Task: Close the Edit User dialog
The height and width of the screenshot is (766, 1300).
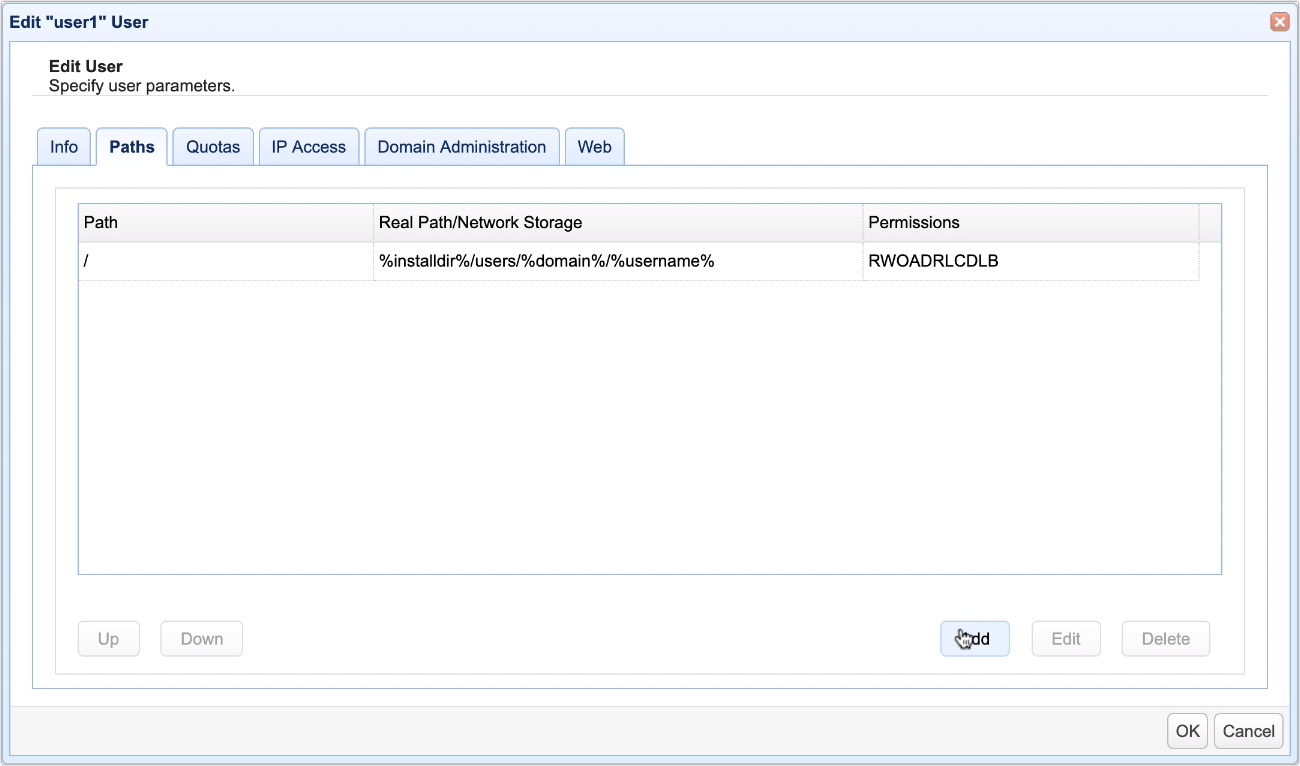Action: [1279, 21]
